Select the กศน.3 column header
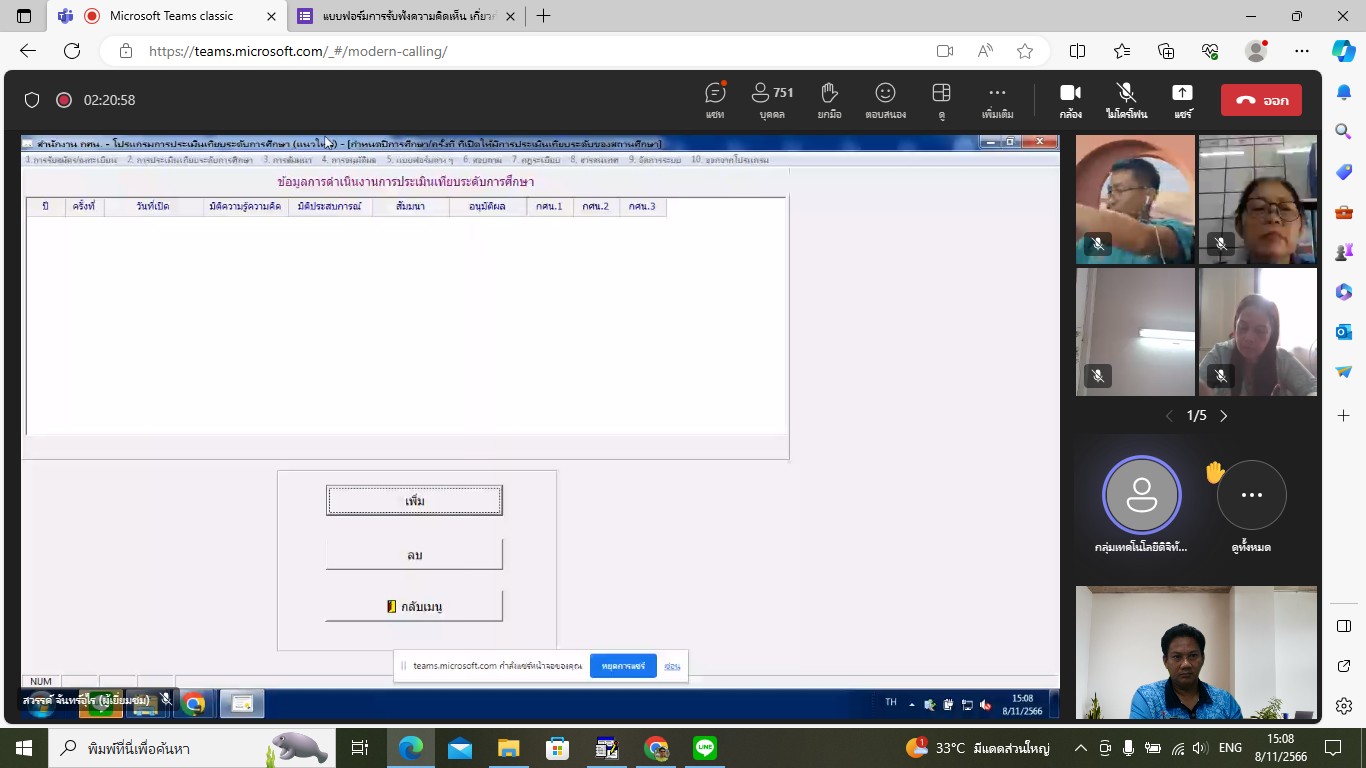 coord(642,207)
